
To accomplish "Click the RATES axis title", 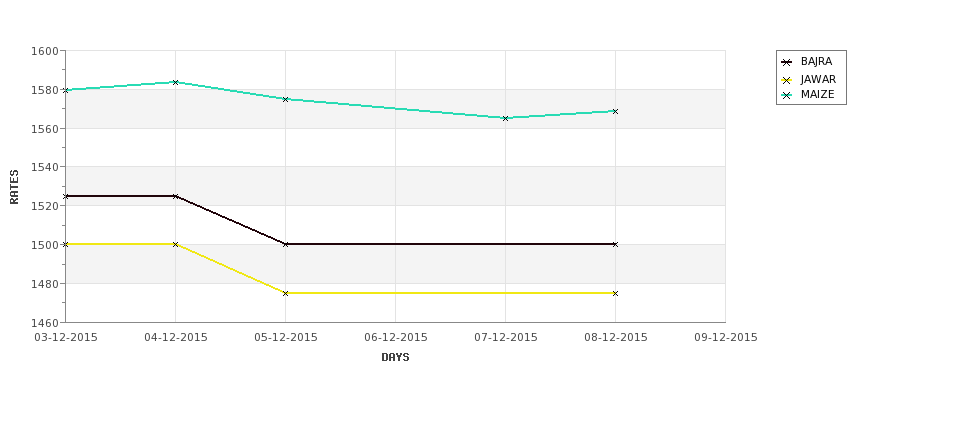I will 14,187.
